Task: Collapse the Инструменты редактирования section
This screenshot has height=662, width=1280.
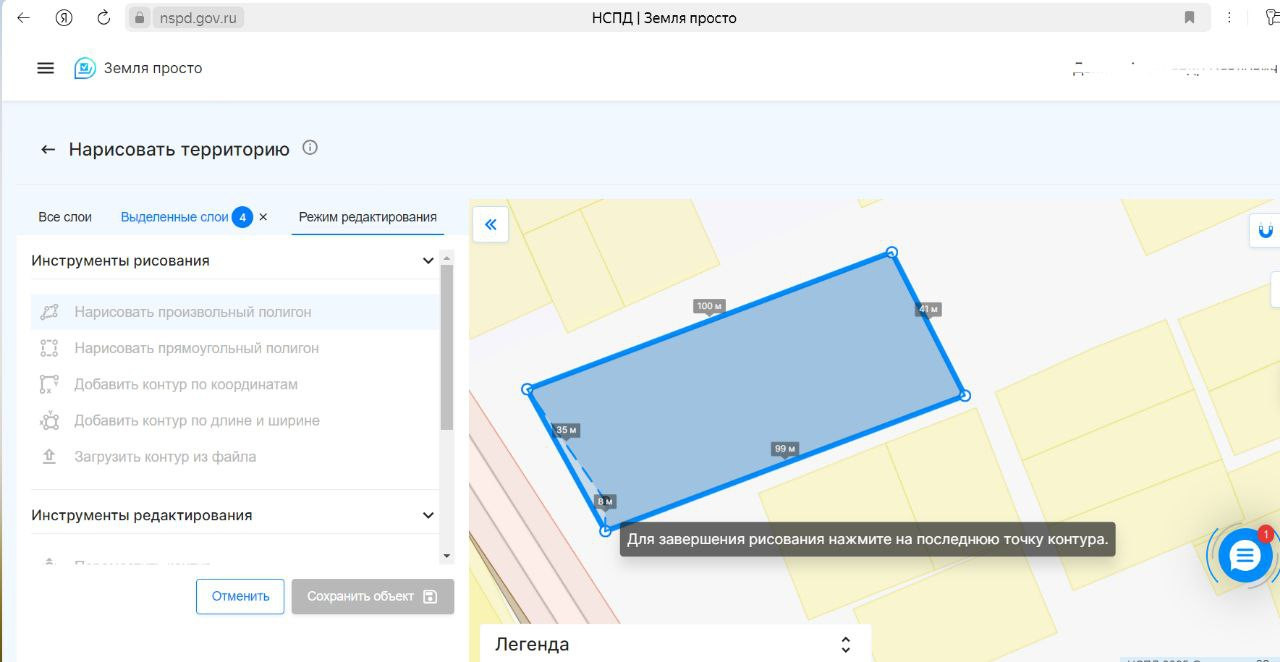Action: pyautogui.click(x=428, y=515)
